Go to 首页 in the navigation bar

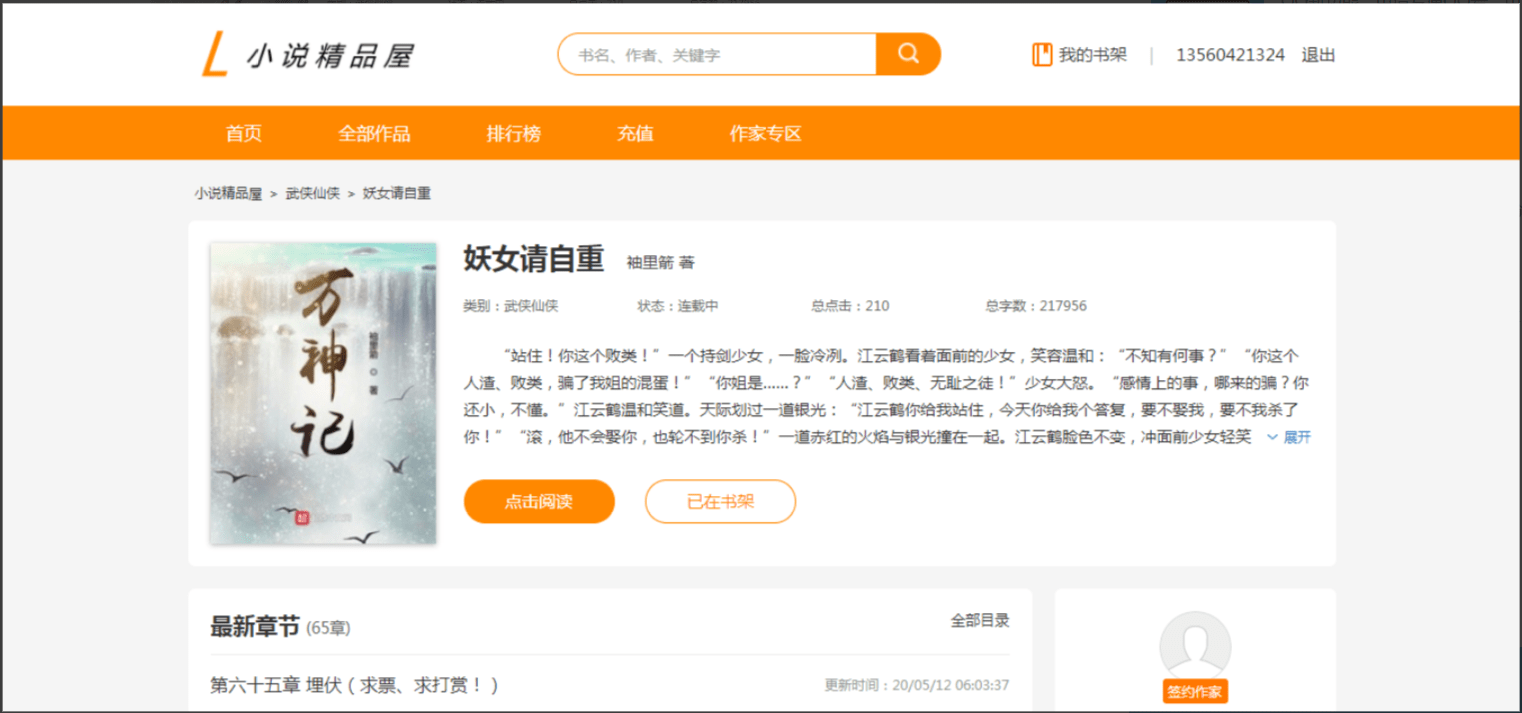(244, 133)
